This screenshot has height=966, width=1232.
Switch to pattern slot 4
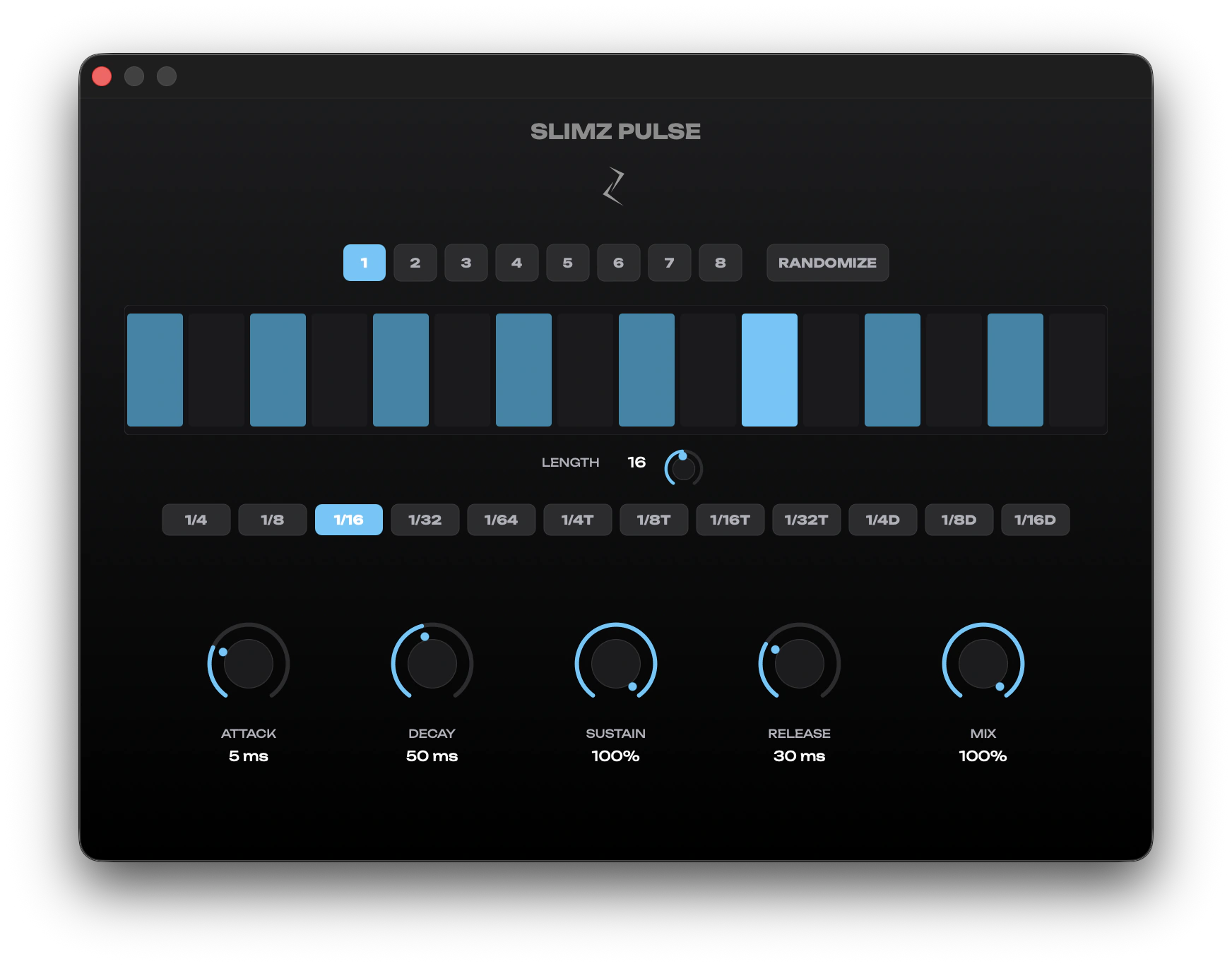(x=517, y=263)
